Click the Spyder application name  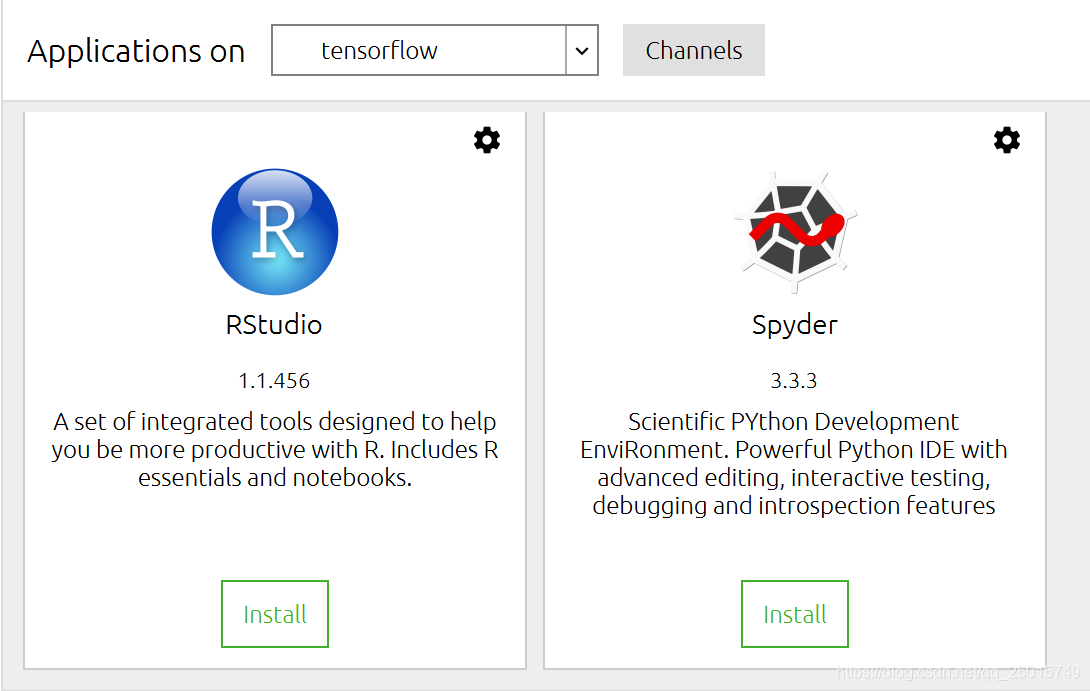[795, 325]
